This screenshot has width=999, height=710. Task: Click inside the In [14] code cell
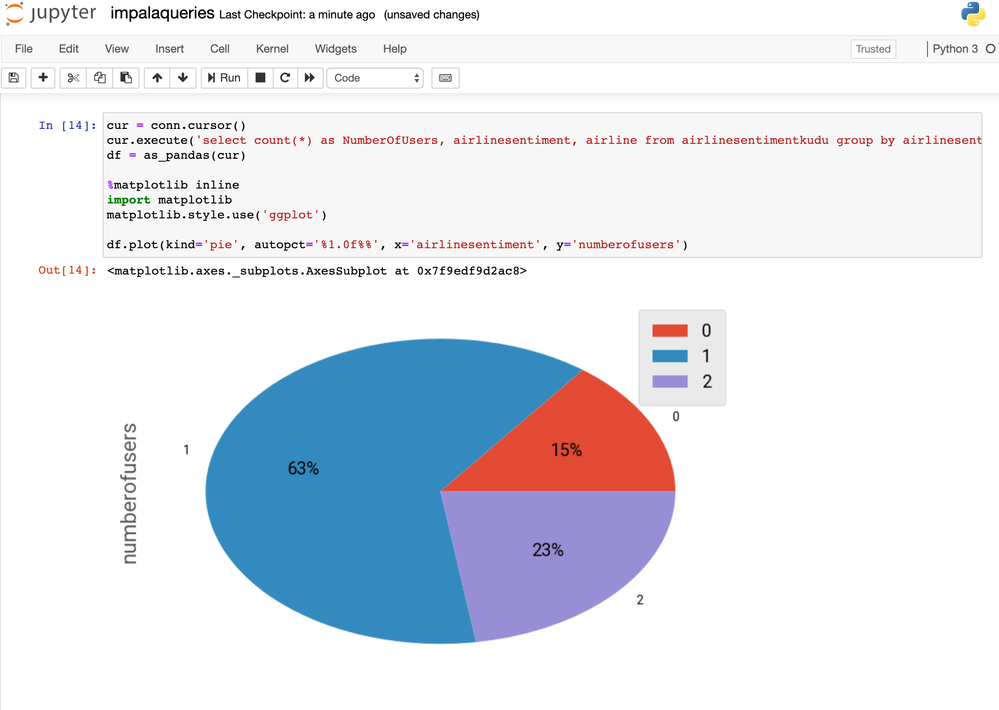coord(542,185)
